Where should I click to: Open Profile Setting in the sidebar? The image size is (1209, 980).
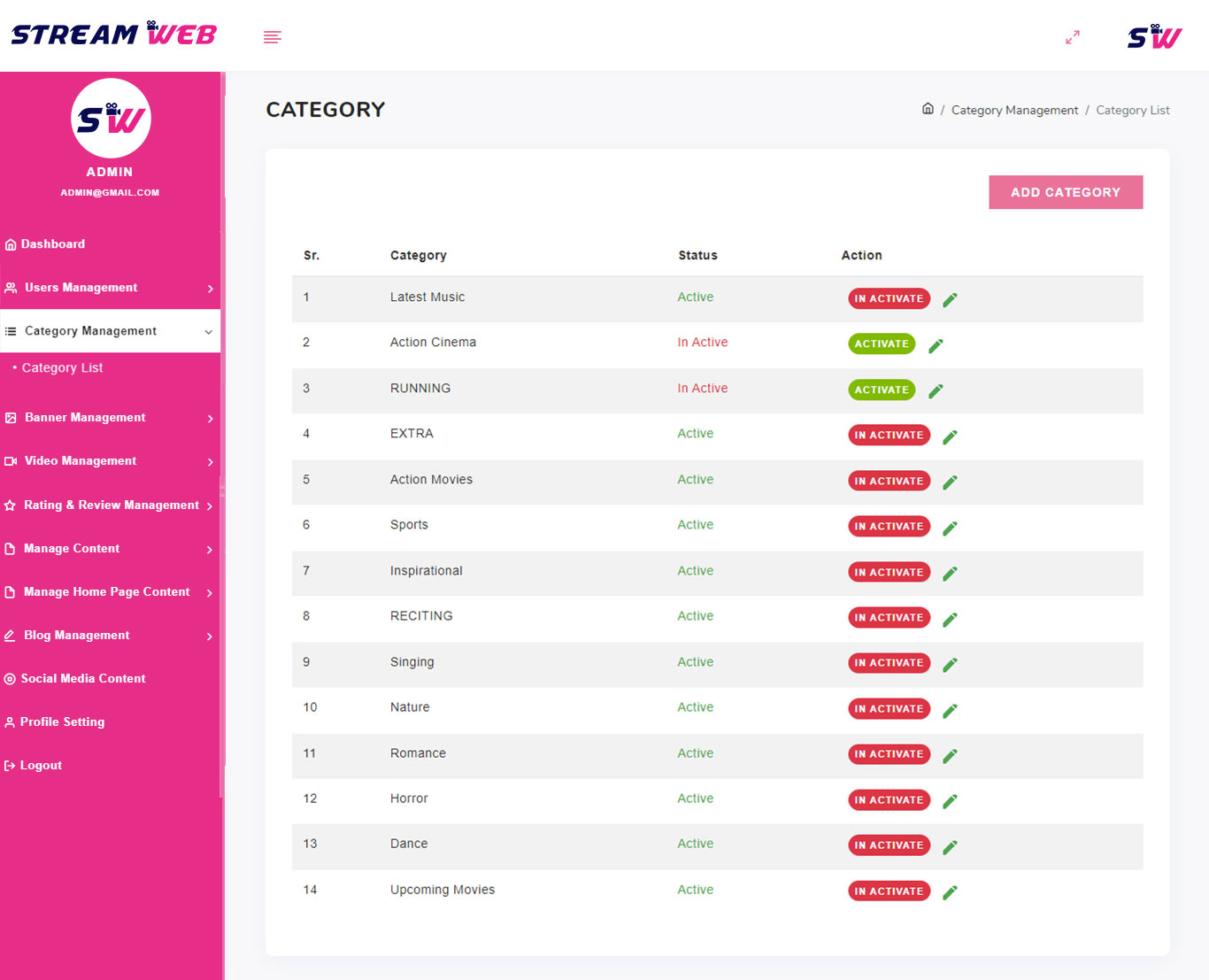point(62,722)
